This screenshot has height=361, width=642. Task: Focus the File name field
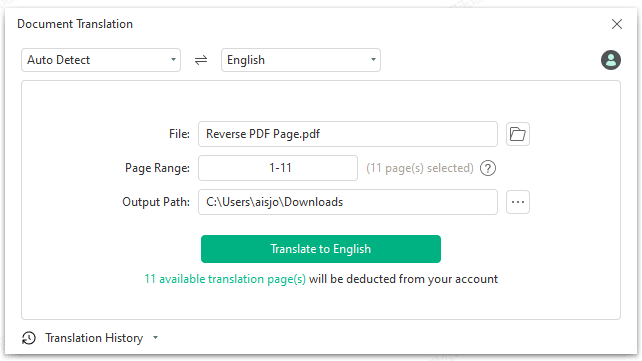(x=348, y=134)
